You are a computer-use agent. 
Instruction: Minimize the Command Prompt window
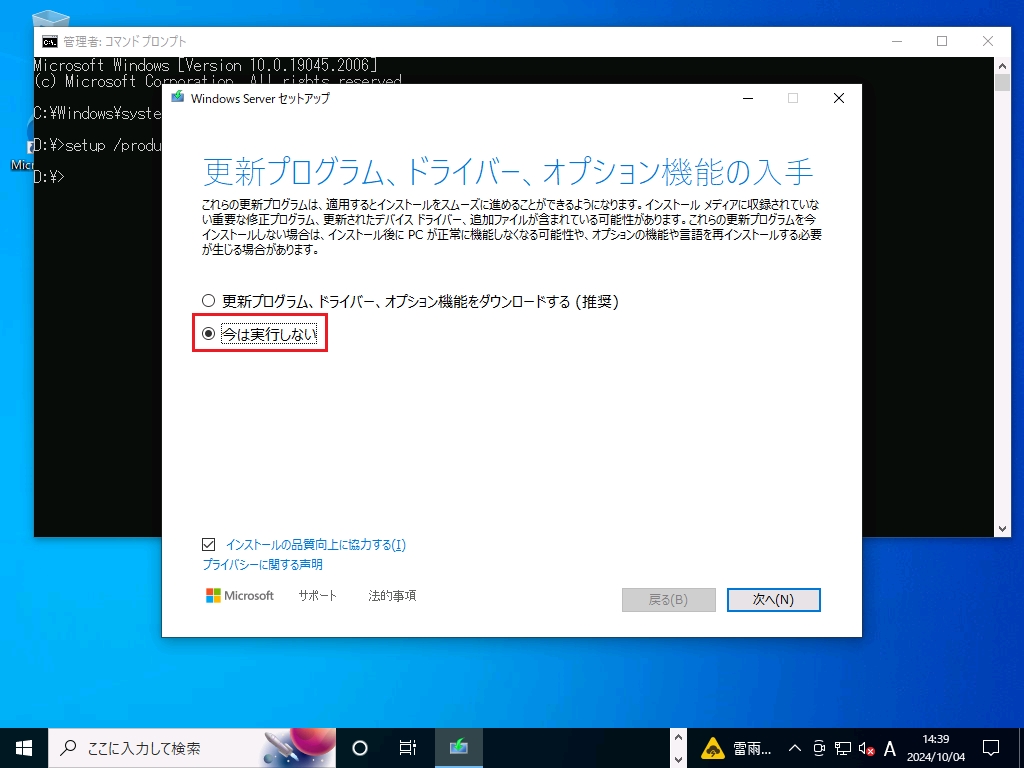pos(897,41)
